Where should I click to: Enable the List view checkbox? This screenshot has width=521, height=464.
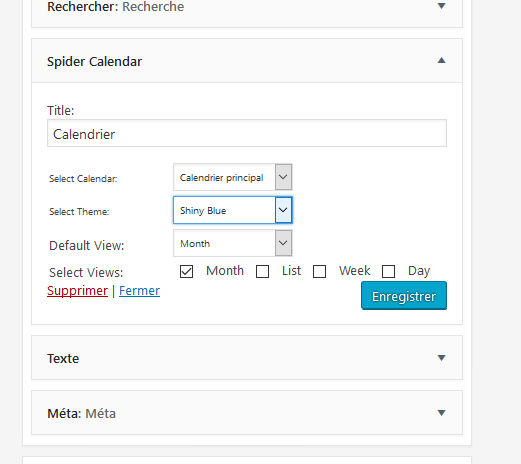click(262, 271)
